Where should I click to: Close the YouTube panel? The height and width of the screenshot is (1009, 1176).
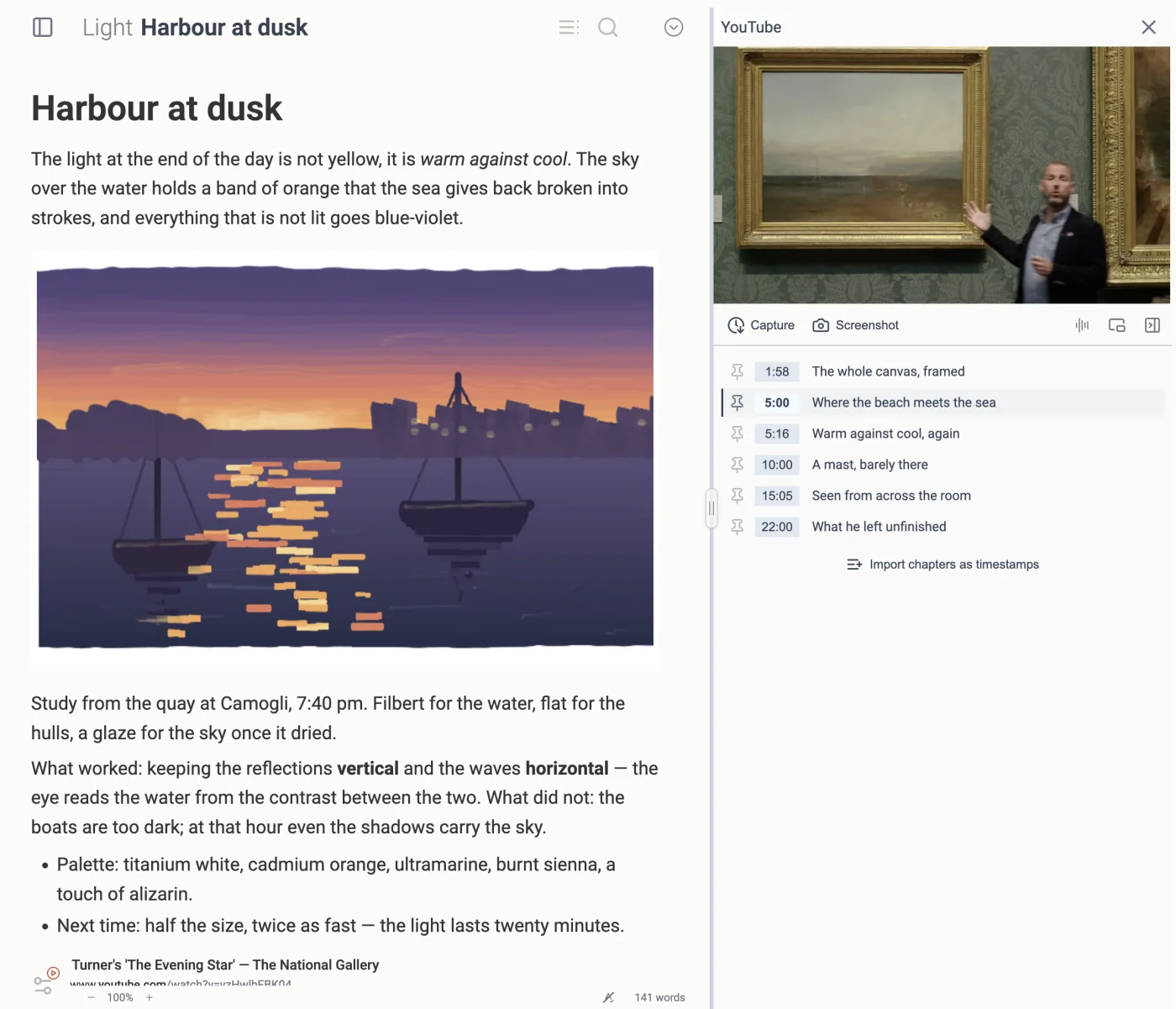(1148, 27)
